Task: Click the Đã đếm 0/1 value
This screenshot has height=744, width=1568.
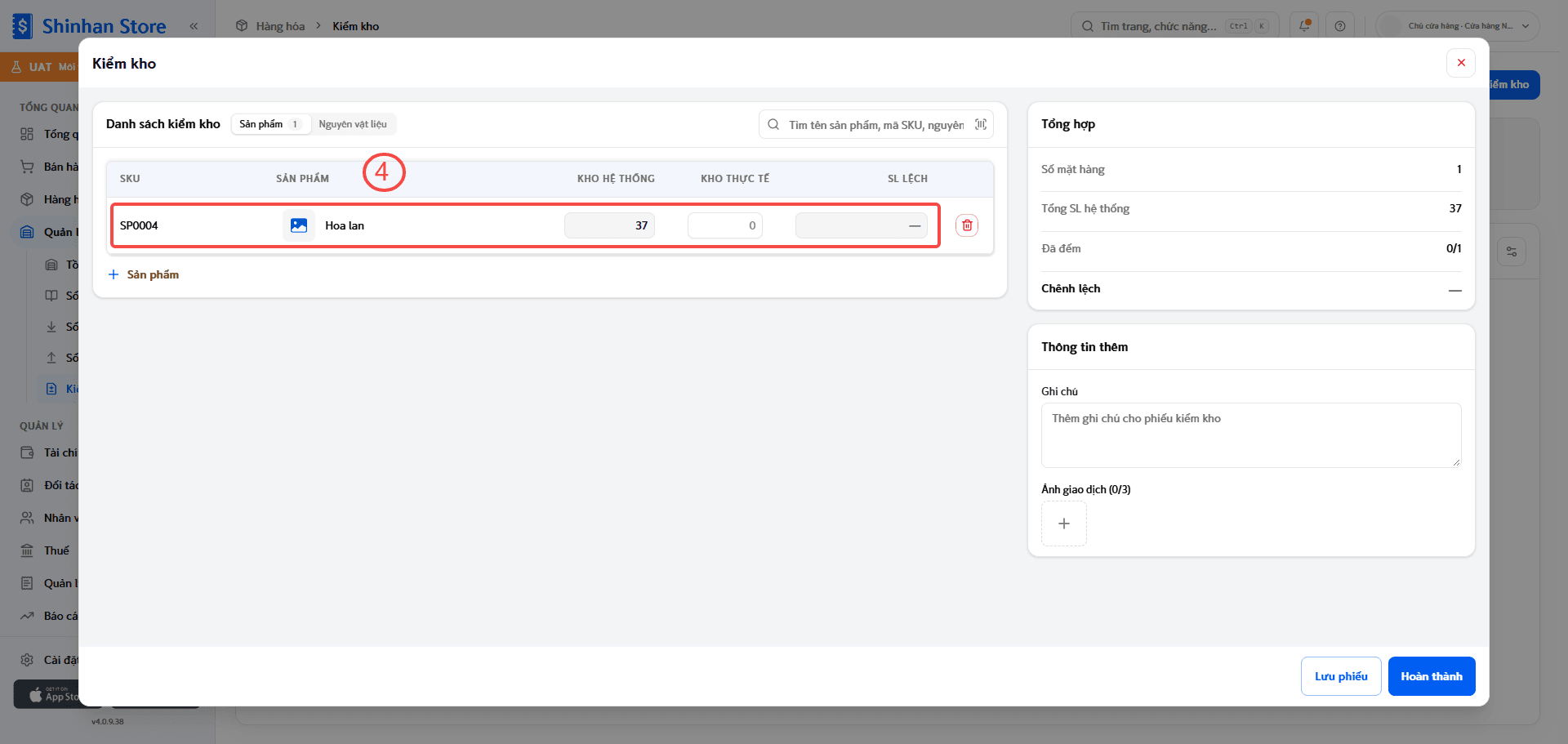Action: [1454, 248]
